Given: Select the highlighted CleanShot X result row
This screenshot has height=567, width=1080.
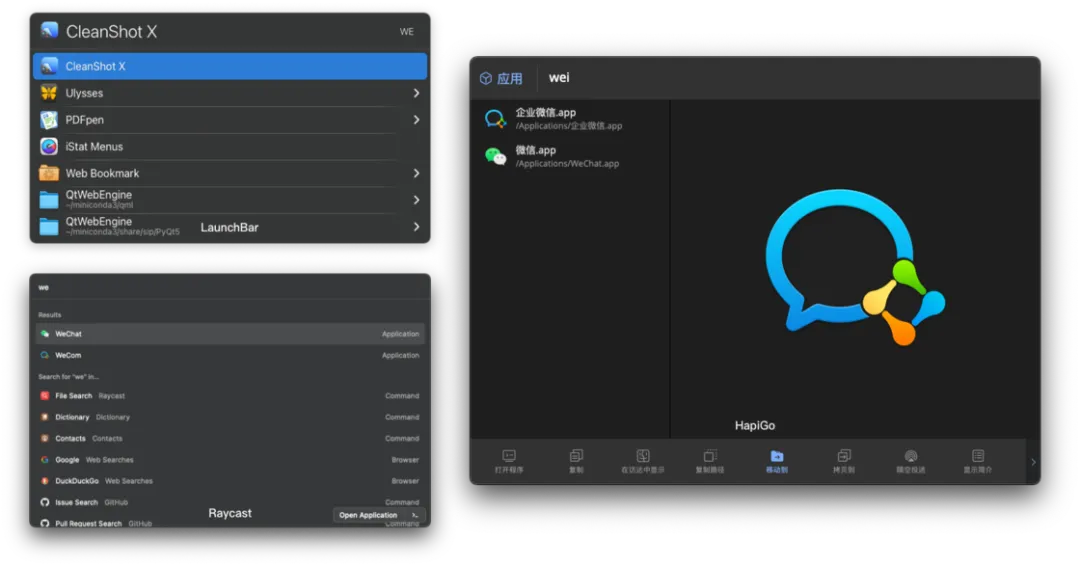Looking at the screenshot, I should click(230, 66).
